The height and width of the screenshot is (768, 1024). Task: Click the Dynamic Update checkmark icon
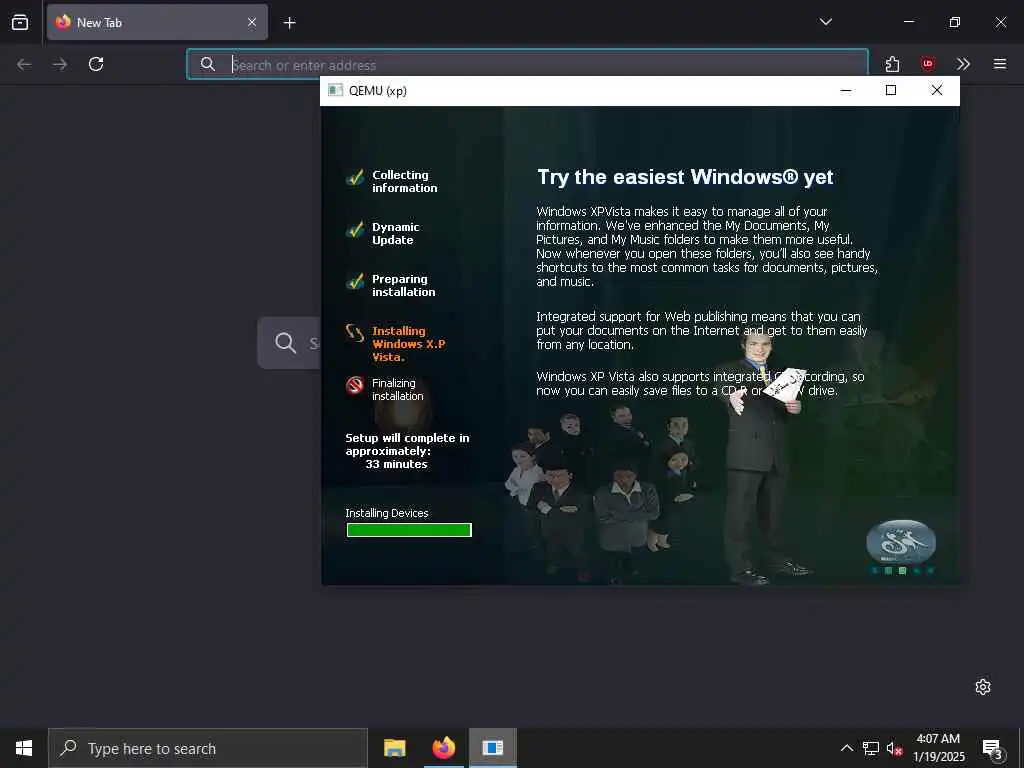(x=355, y=229)
